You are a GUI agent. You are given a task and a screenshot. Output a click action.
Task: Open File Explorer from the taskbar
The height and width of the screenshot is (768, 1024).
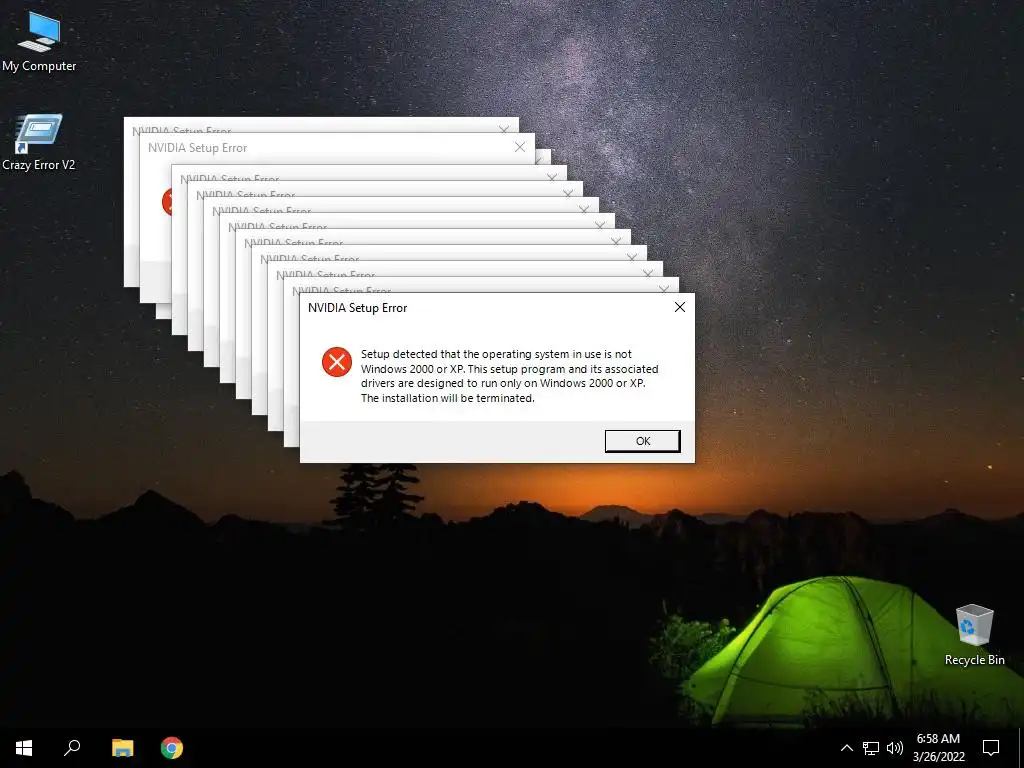pos(122,748)
